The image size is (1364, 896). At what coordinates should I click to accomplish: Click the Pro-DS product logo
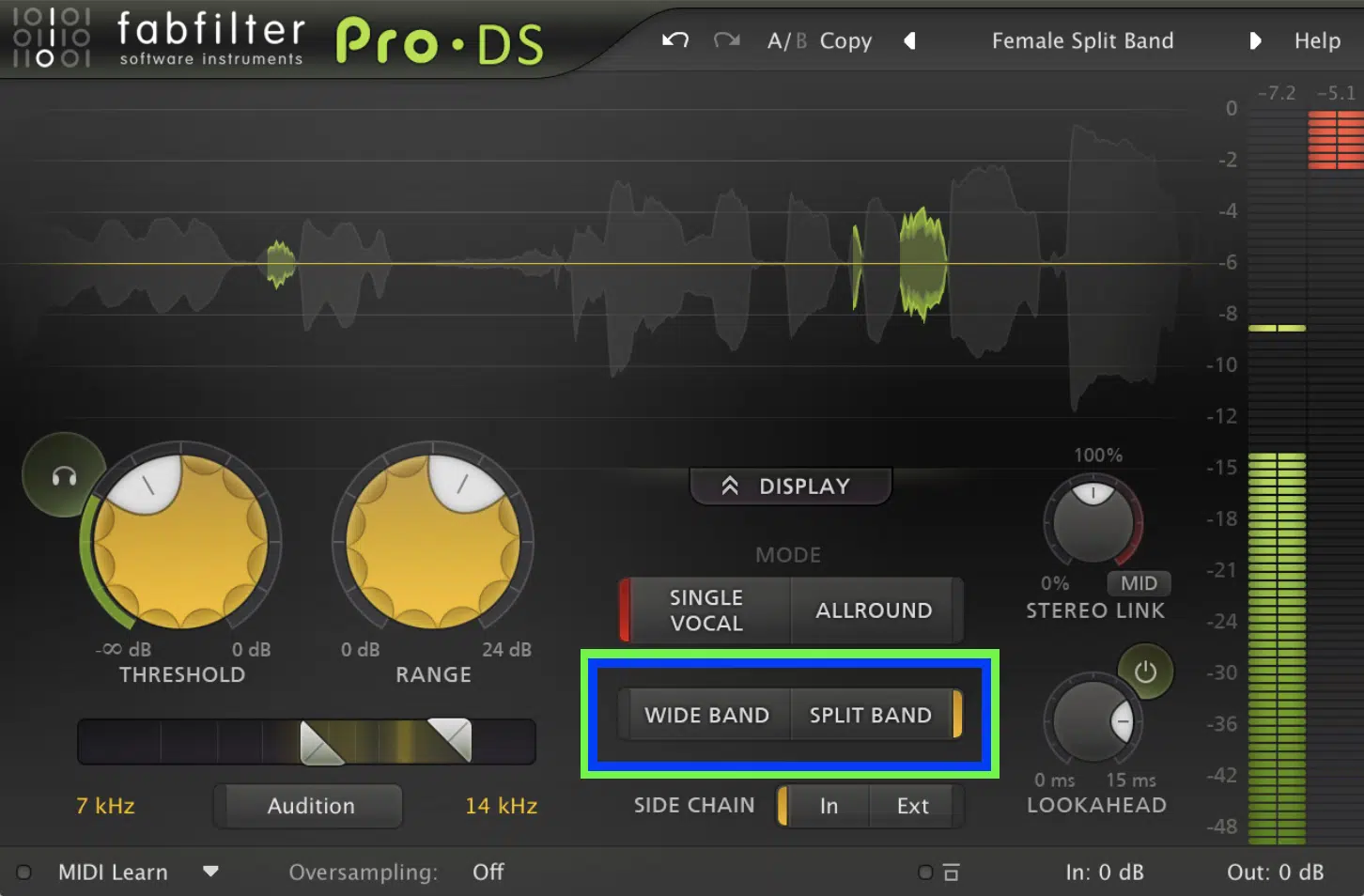[440, 43]
